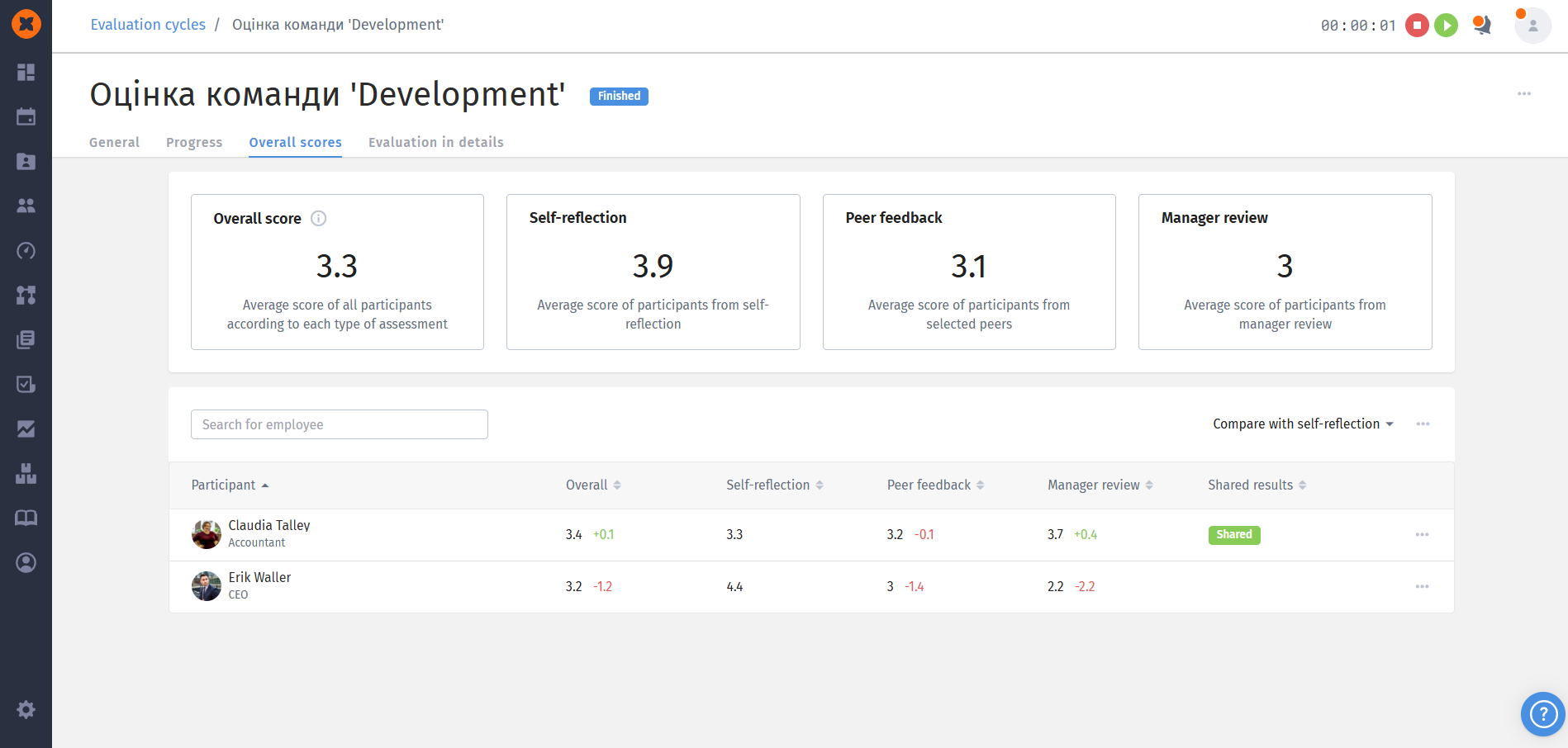
Task: Open the blue help question mark button
Action: [x=1542, y=713]
